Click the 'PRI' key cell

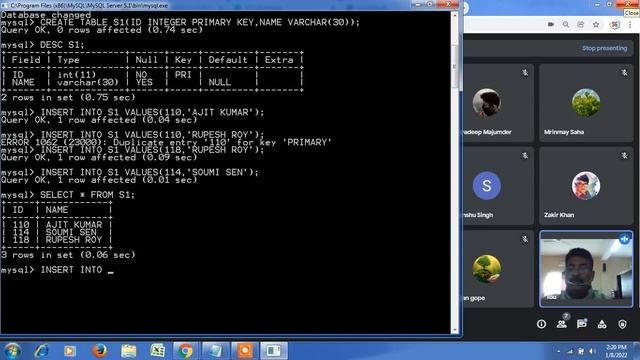[x=183, y=75]
